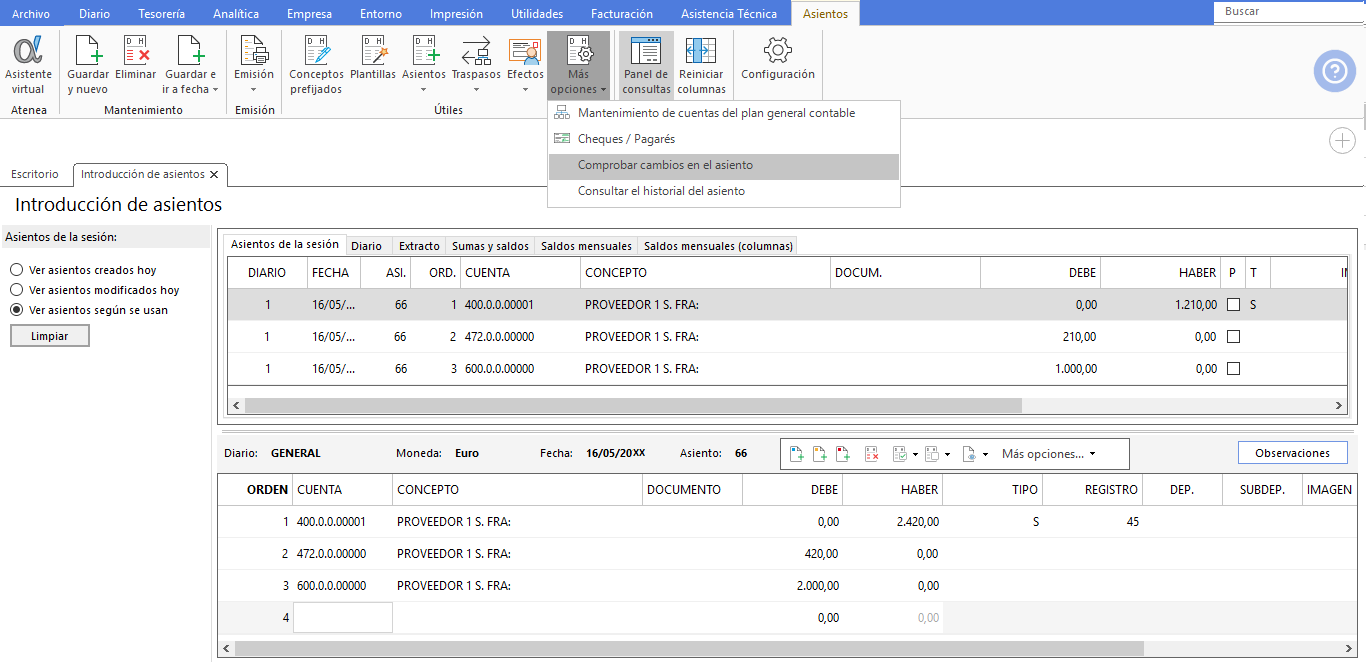Screen dimensions: 1366x662
Task: Expand the Emisión dropdown arrow
Action: click(254, 89)
